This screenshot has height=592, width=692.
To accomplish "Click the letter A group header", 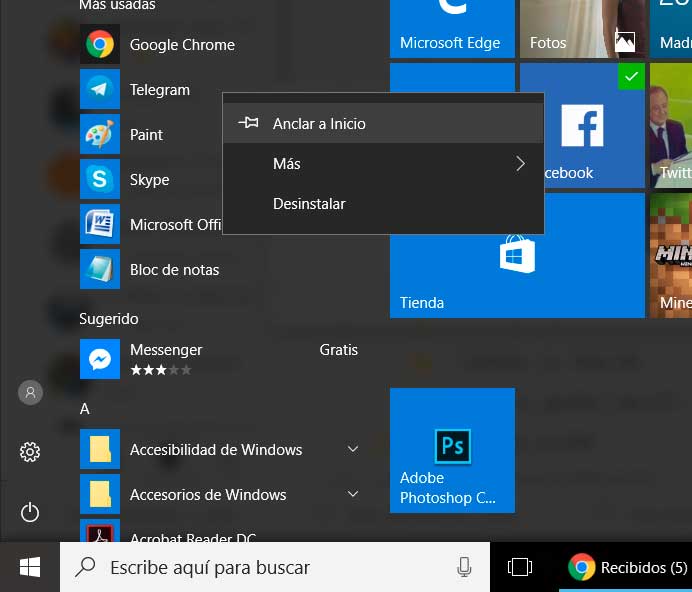I will (x=85, y=409).
